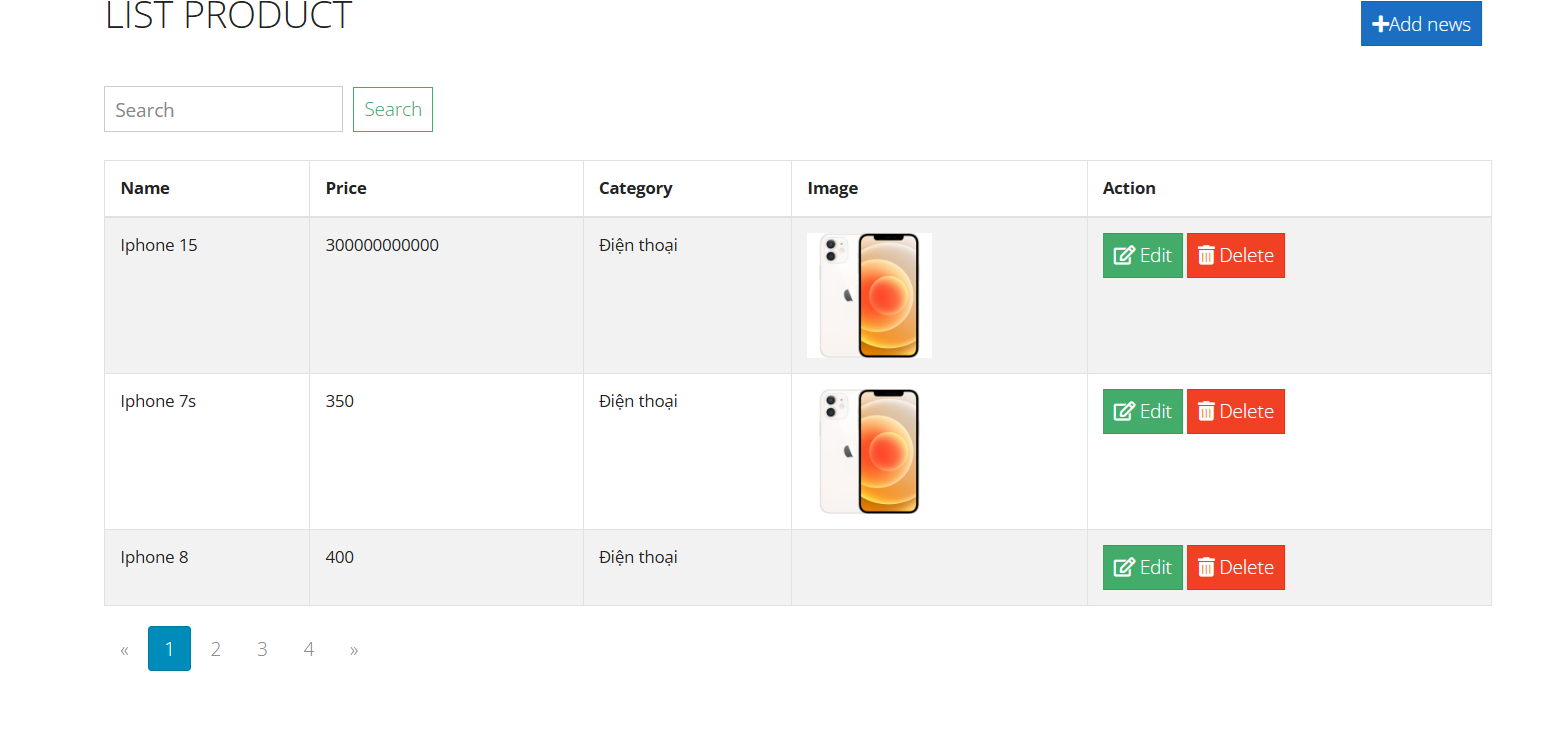The image size is (1566, 749).
Task: Click the green Search button
Action: 393,109
